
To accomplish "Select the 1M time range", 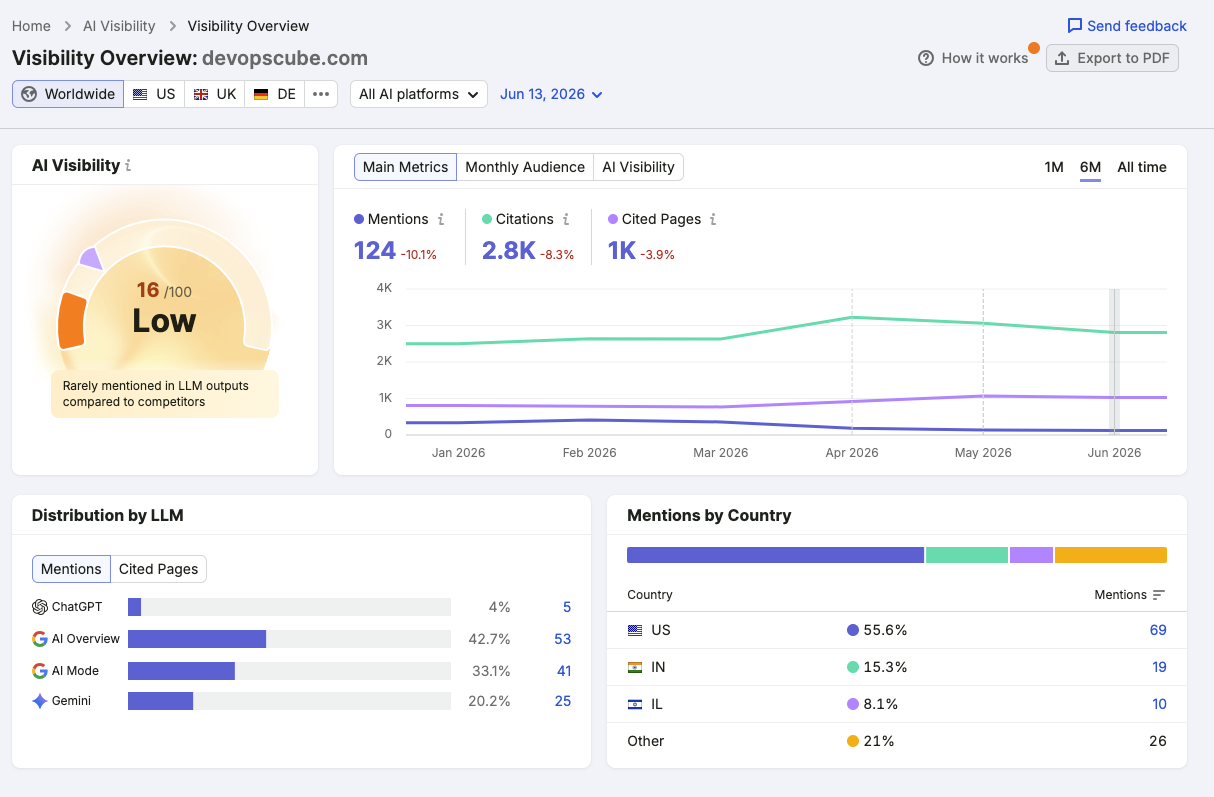I will [1054, 167].
